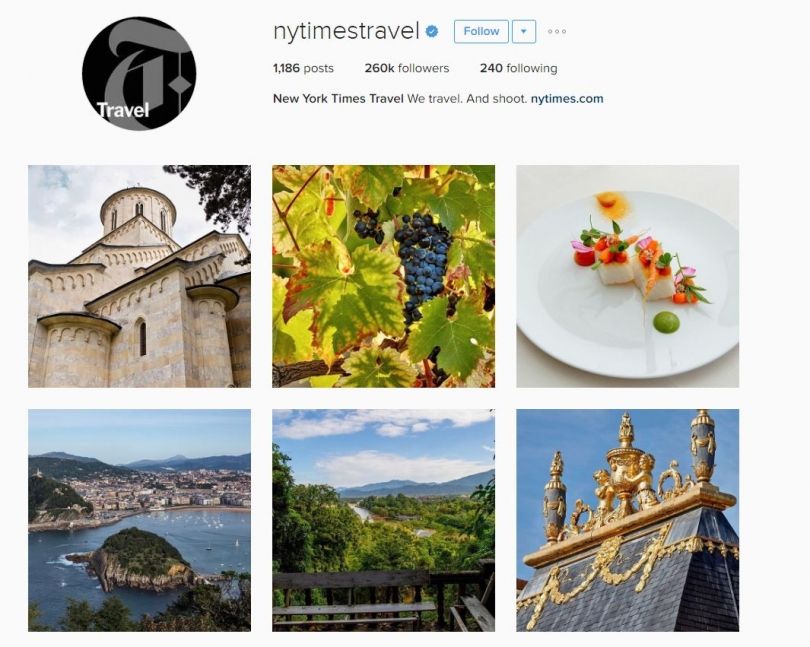Click the green sauce dot on plate photo

[x=666, y=322]
